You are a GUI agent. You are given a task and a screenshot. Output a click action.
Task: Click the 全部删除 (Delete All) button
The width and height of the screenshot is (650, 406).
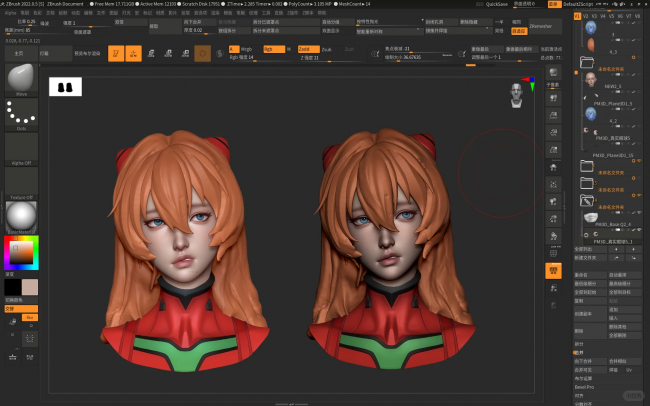point(625,335)
